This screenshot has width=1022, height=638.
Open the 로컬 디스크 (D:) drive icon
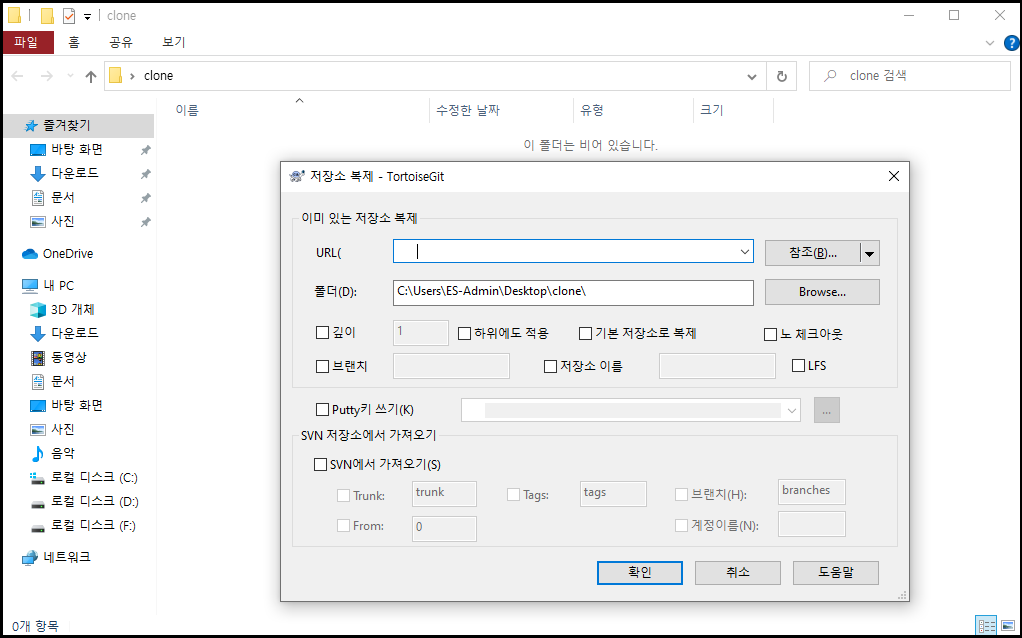click(x=38, y=502)
